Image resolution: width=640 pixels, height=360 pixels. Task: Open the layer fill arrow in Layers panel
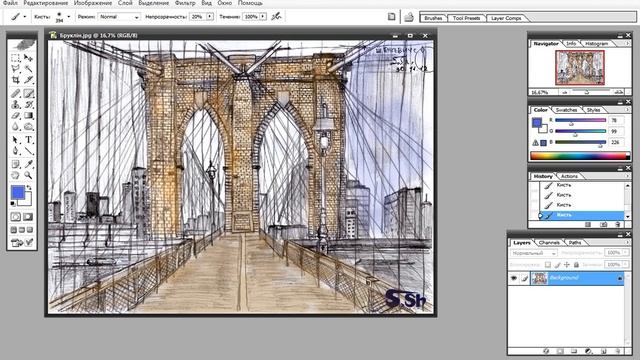click(625, 265)
